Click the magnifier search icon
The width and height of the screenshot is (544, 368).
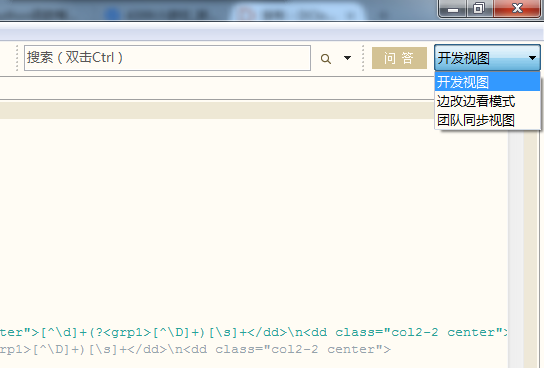coord(325,59)
